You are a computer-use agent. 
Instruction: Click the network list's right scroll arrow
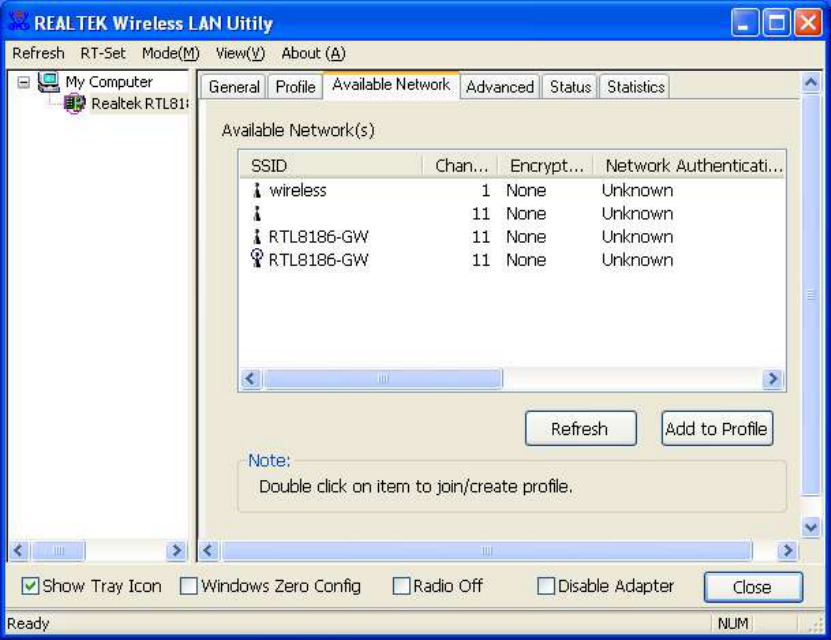pyautogui.click(x=773, y=378)
